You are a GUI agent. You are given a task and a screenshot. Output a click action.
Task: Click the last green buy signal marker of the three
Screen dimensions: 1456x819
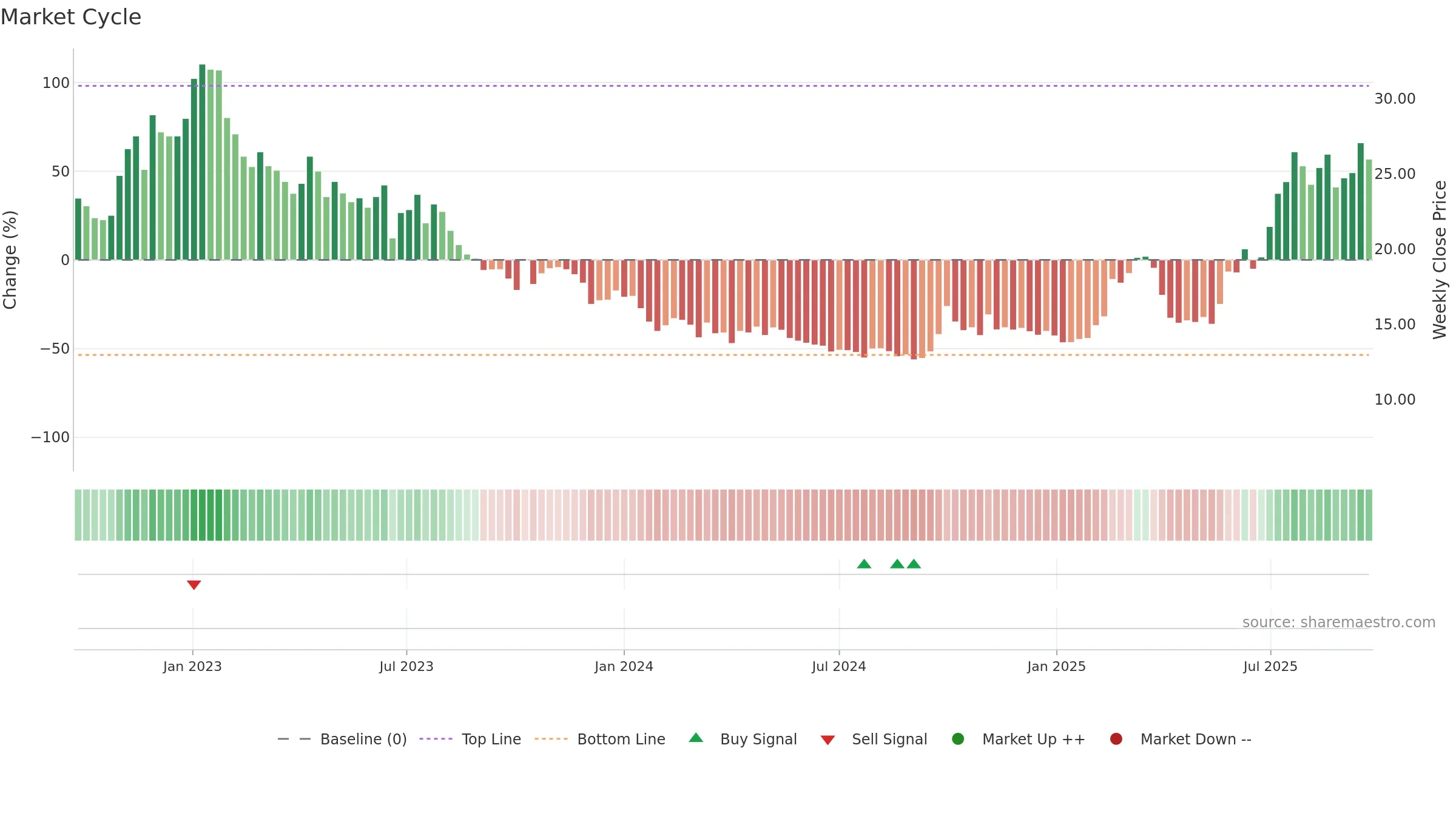pos(914,564)
